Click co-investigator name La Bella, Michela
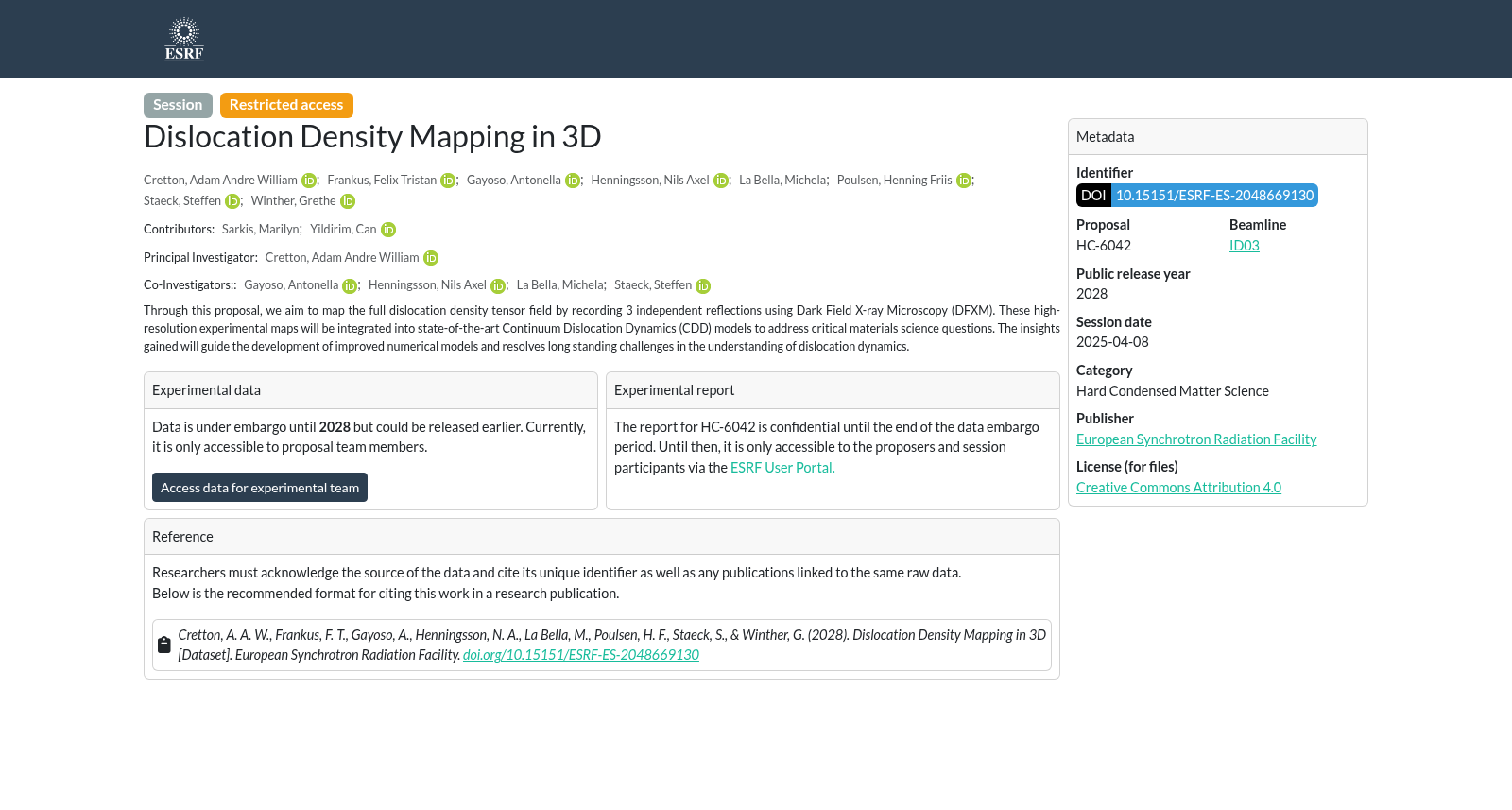 click(x=560, y=284)
